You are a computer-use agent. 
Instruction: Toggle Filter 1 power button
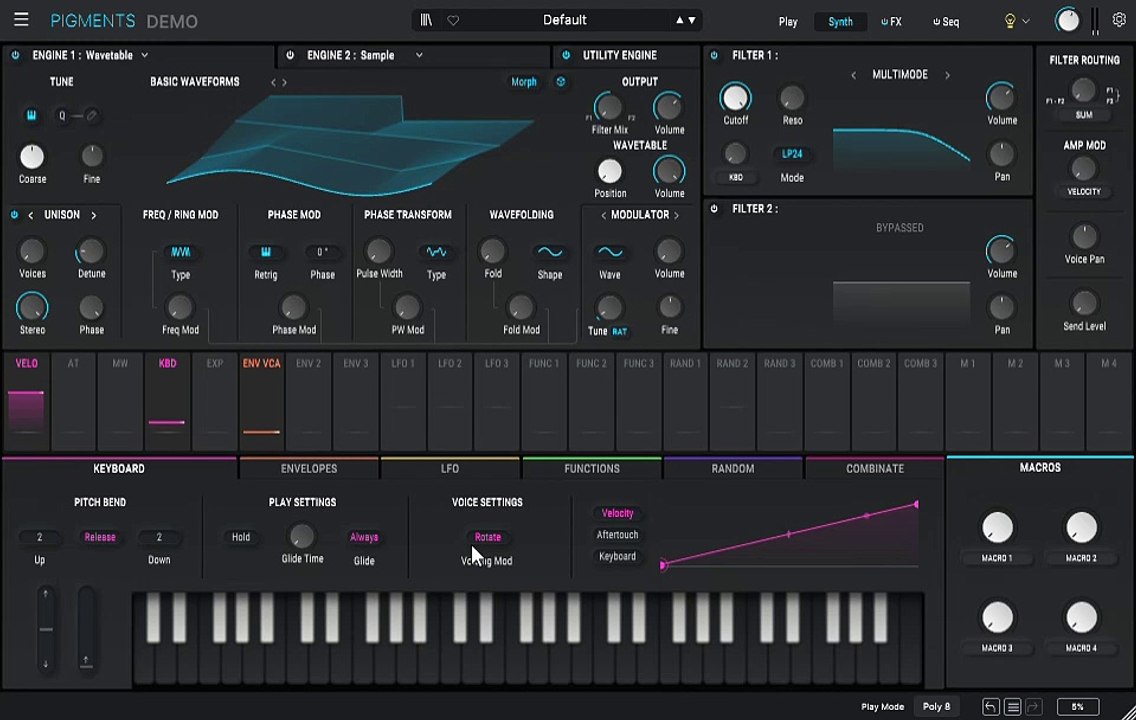pos(714,55)
